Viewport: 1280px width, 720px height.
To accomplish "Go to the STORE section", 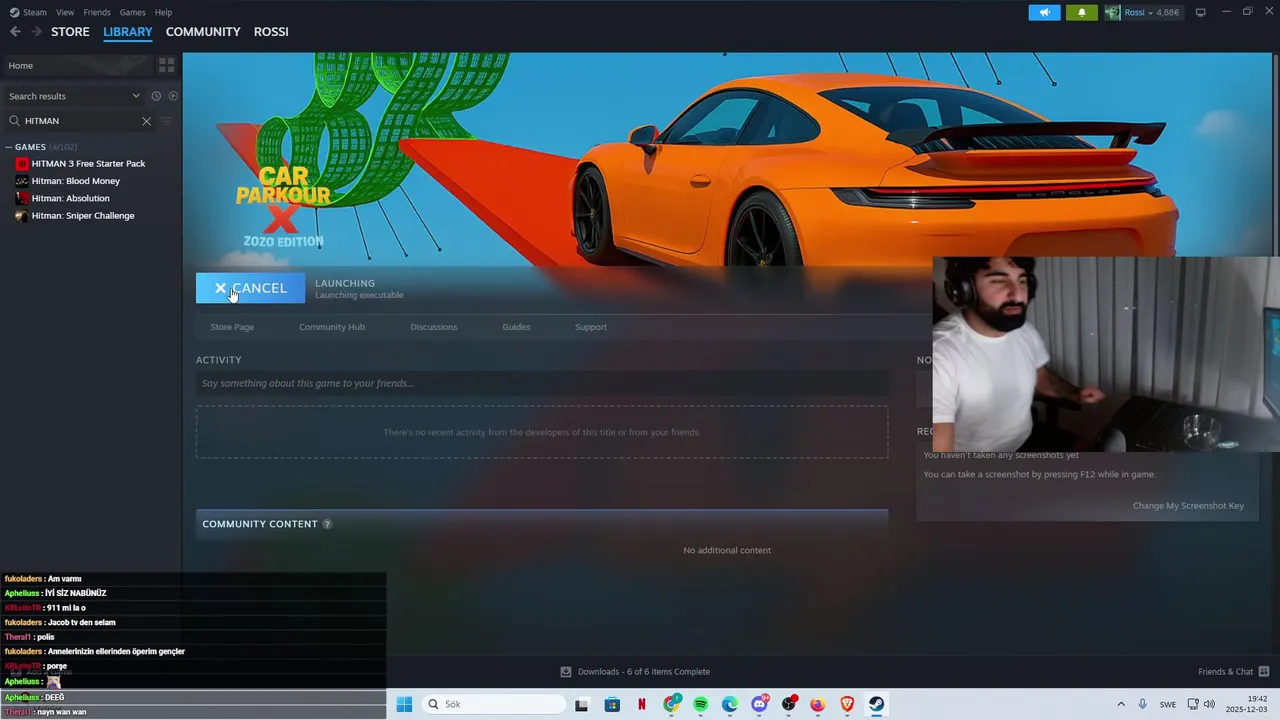I will tap(70, 32).
